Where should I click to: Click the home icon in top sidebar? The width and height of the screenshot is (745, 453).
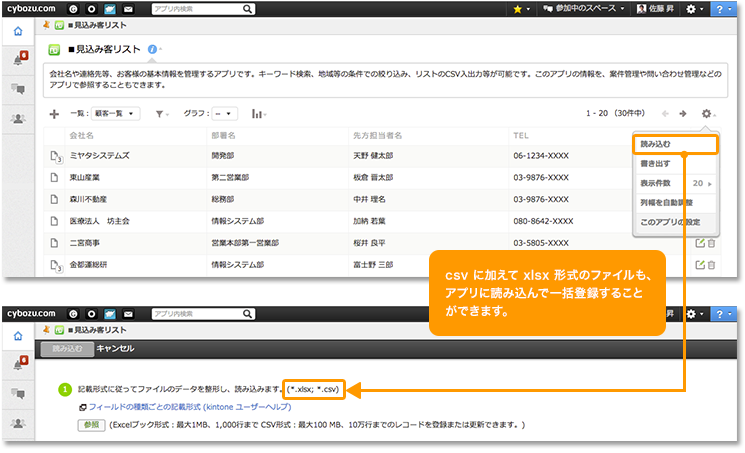coord(17,31)
